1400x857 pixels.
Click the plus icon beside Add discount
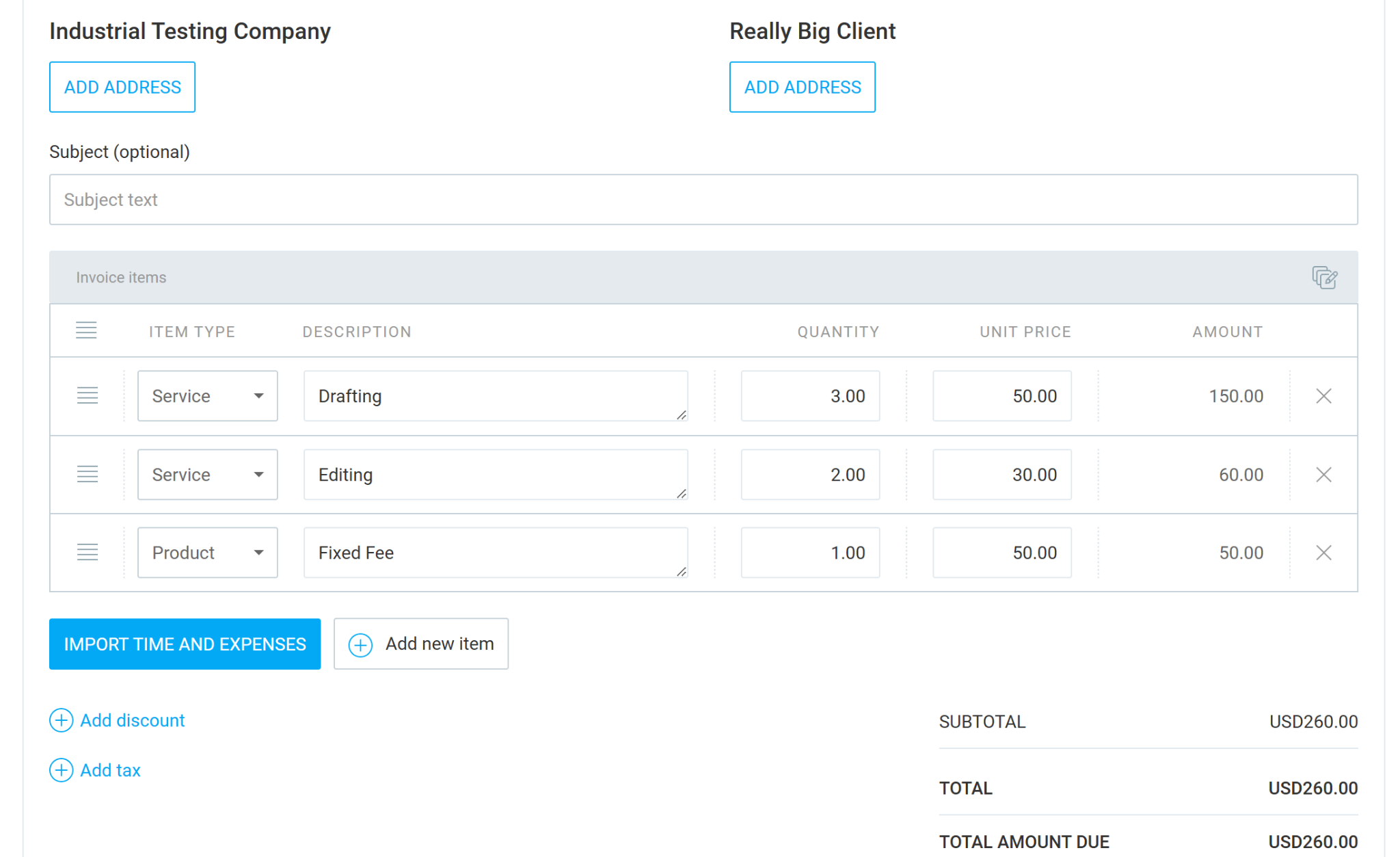pyautogui.click(x=62, y=720)
